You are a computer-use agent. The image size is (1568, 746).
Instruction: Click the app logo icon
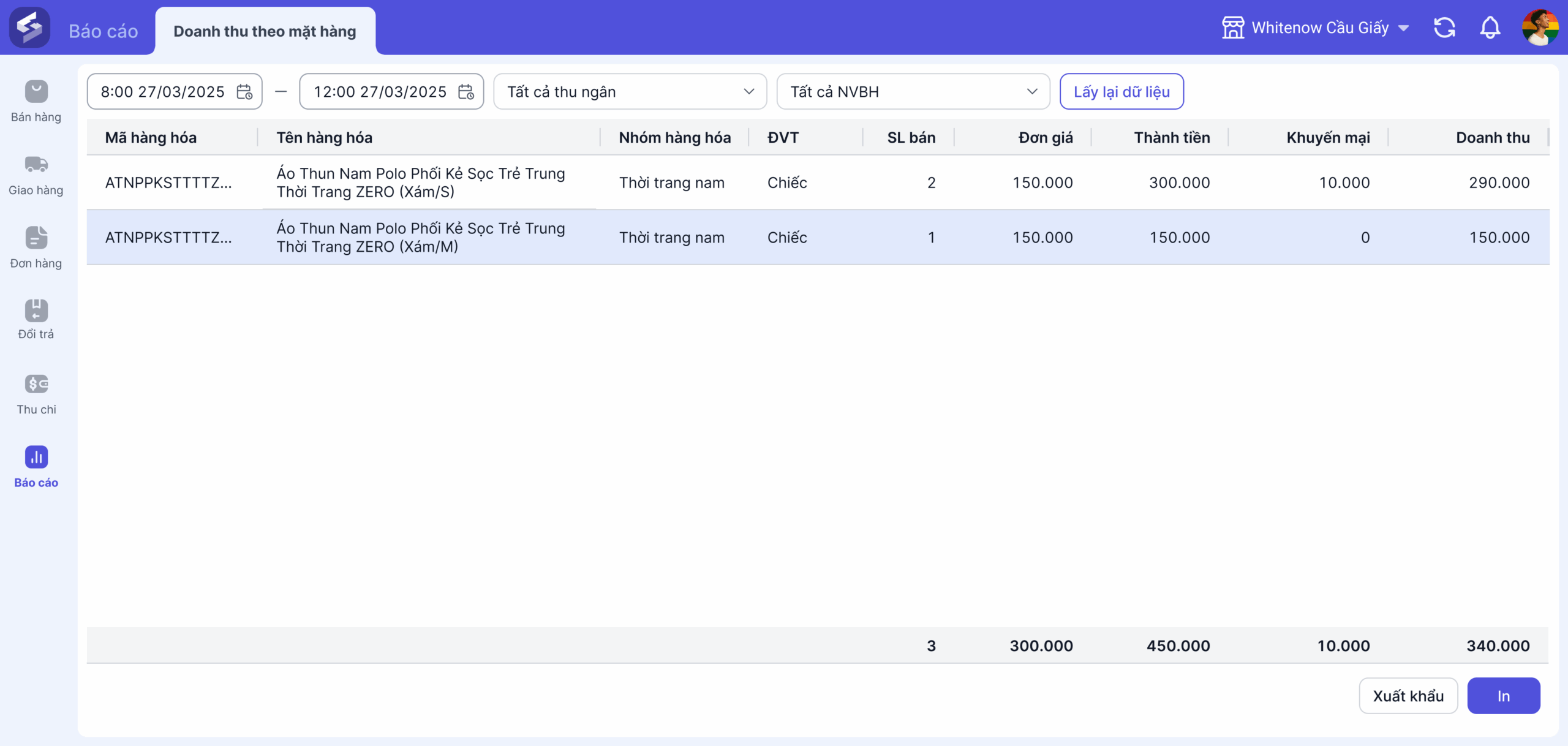pos(29,28)
